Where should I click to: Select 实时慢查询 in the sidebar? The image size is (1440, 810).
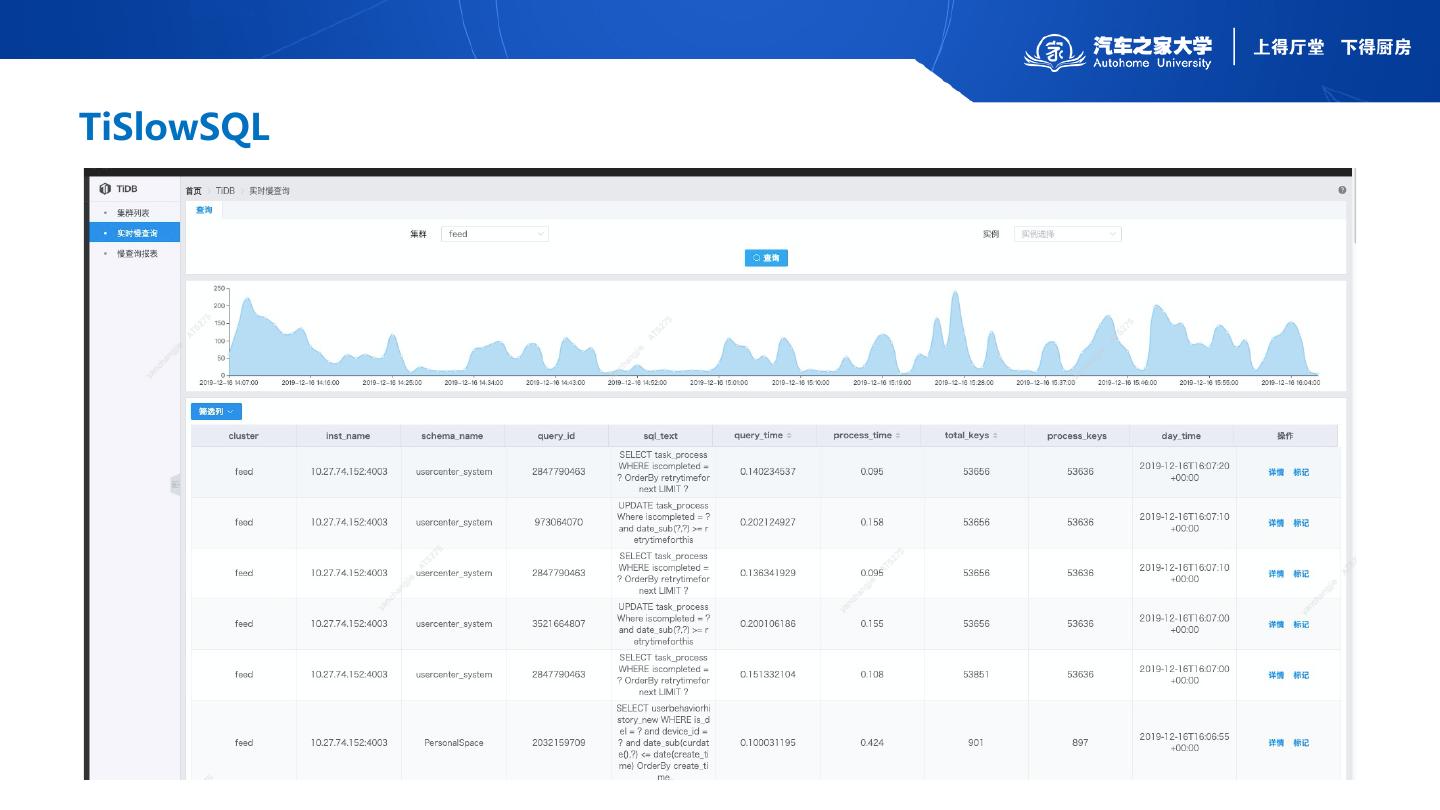point(136,233)
